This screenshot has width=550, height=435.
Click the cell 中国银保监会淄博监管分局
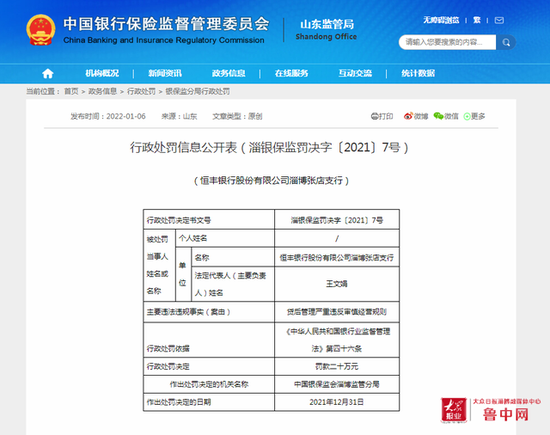(337, 384)
